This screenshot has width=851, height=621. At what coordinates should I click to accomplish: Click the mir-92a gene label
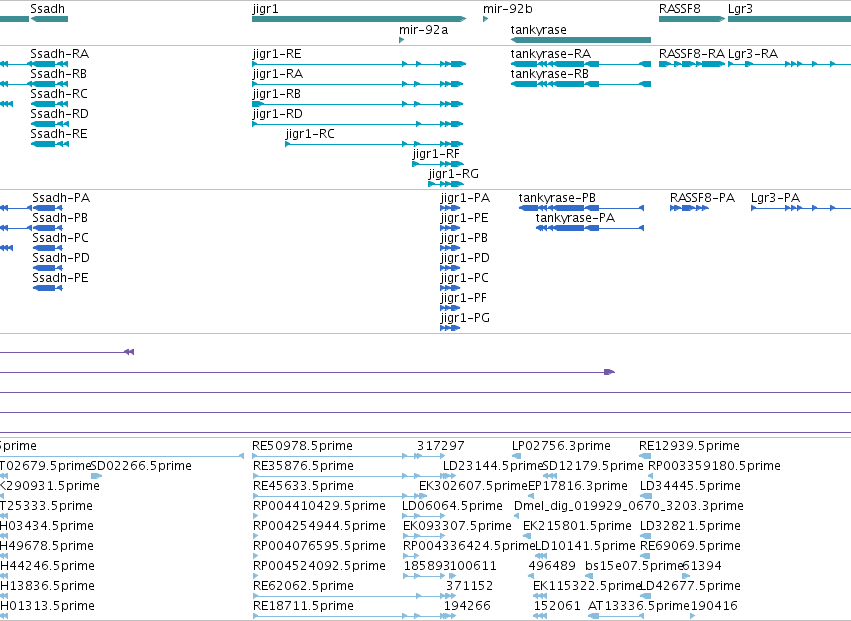click(423, 30)
